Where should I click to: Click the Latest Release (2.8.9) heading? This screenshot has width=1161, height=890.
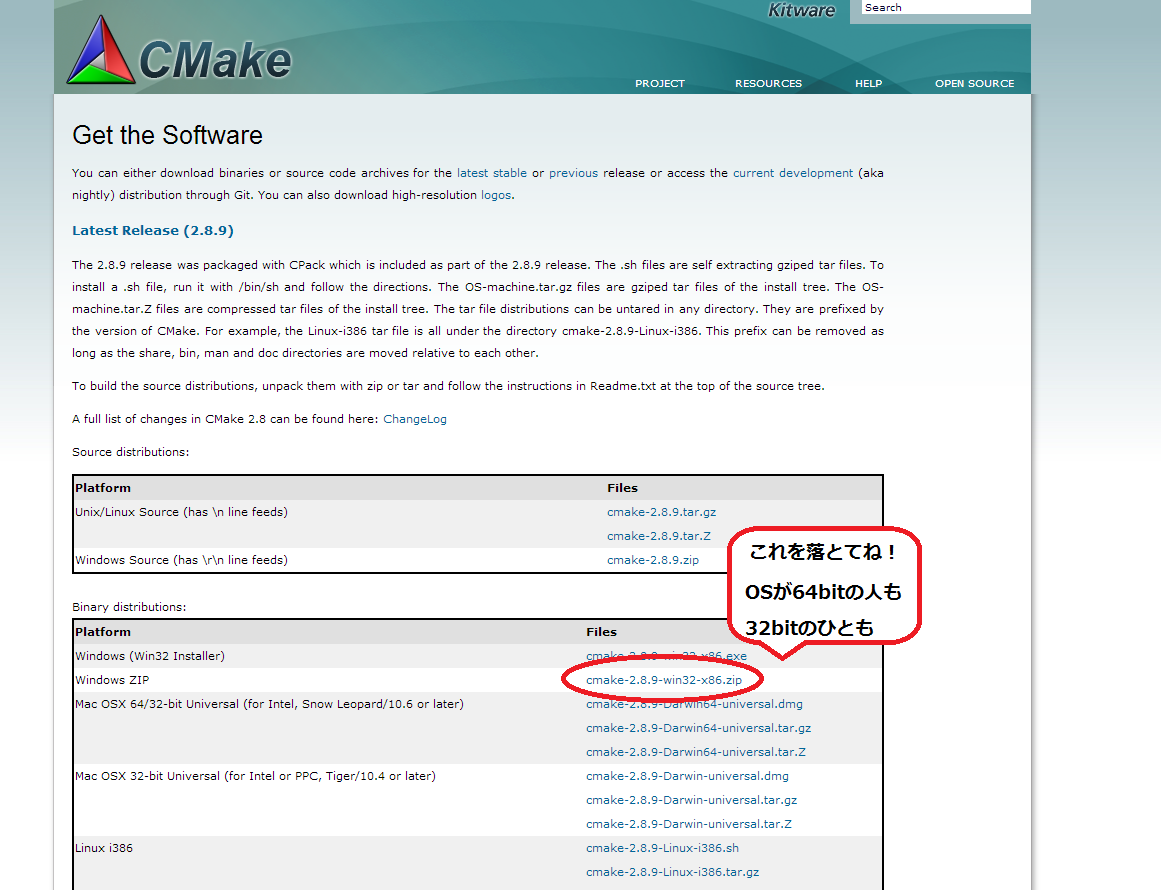[153, 231]
